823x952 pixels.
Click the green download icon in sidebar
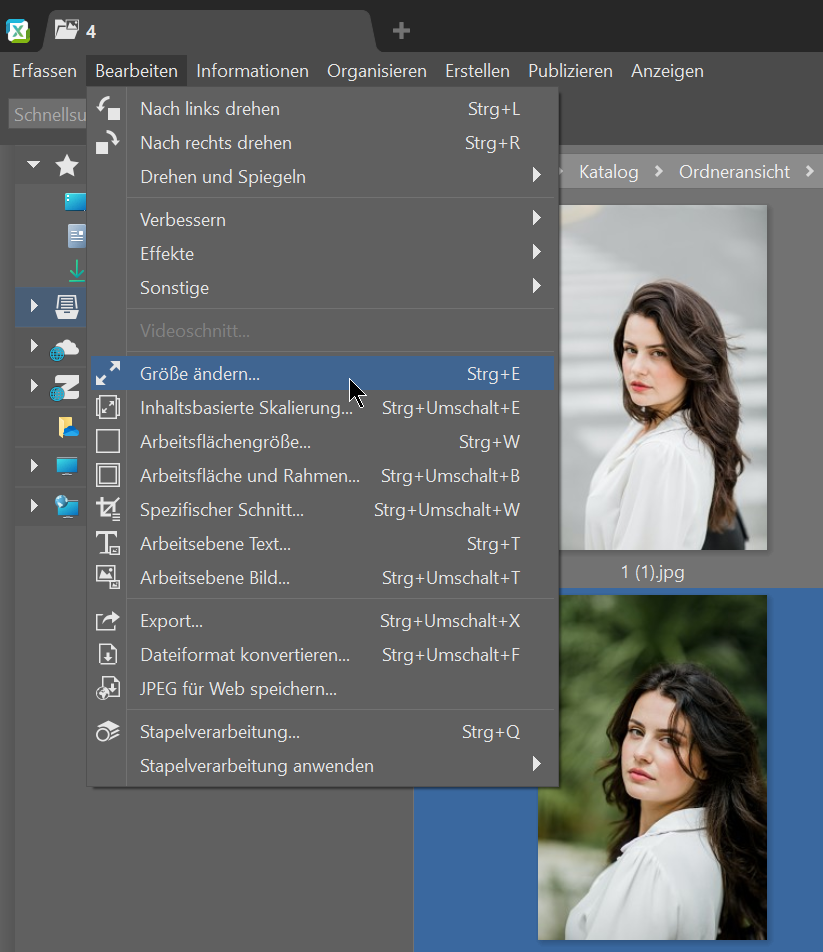(76, 270)
